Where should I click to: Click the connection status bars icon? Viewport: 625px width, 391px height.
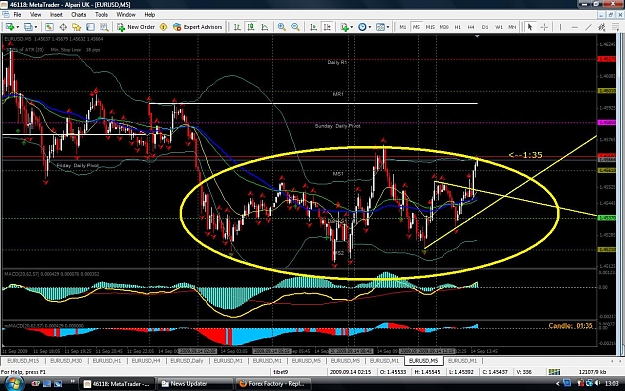click(x=554, y=372)
